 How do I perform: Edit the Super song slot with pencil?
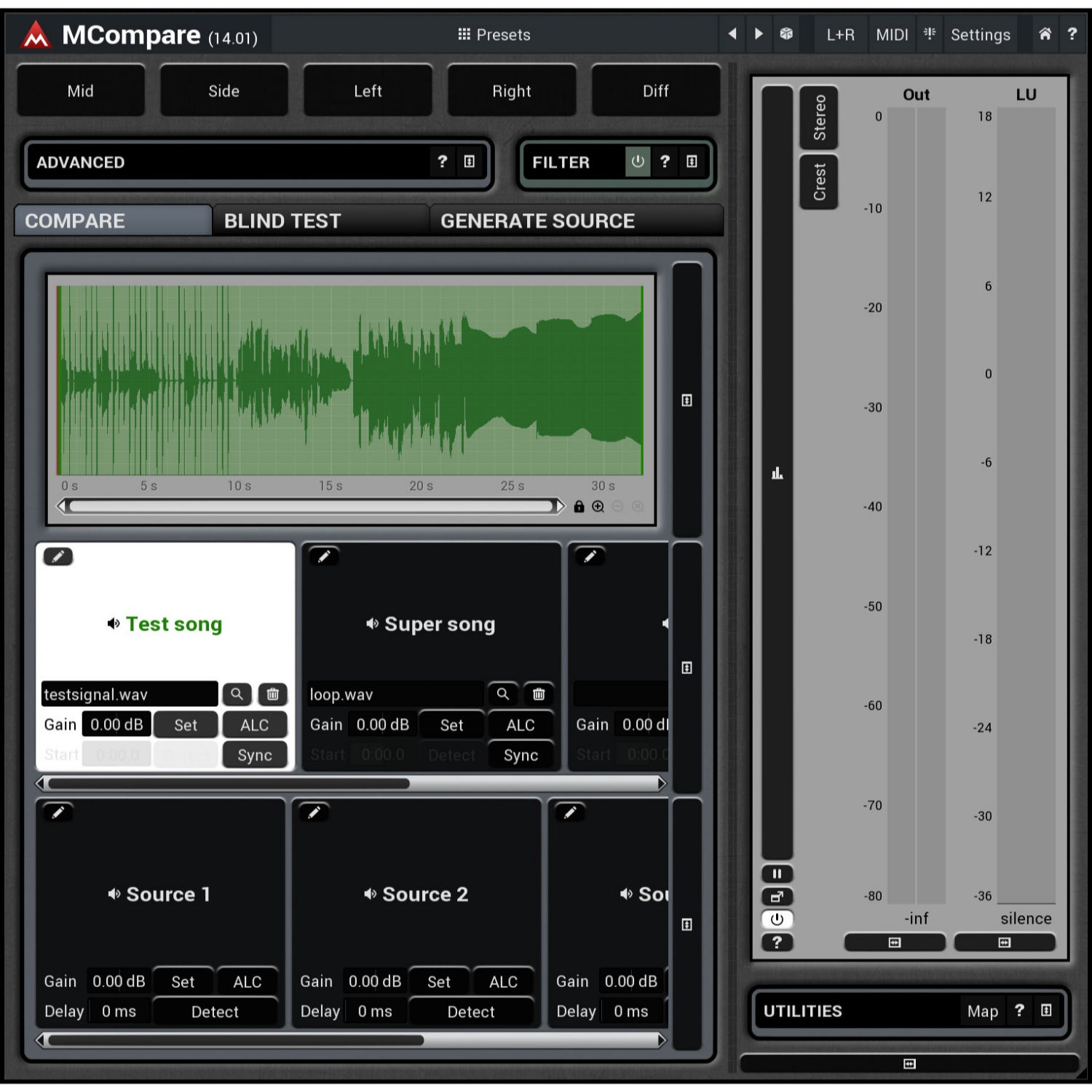[324, 557]
